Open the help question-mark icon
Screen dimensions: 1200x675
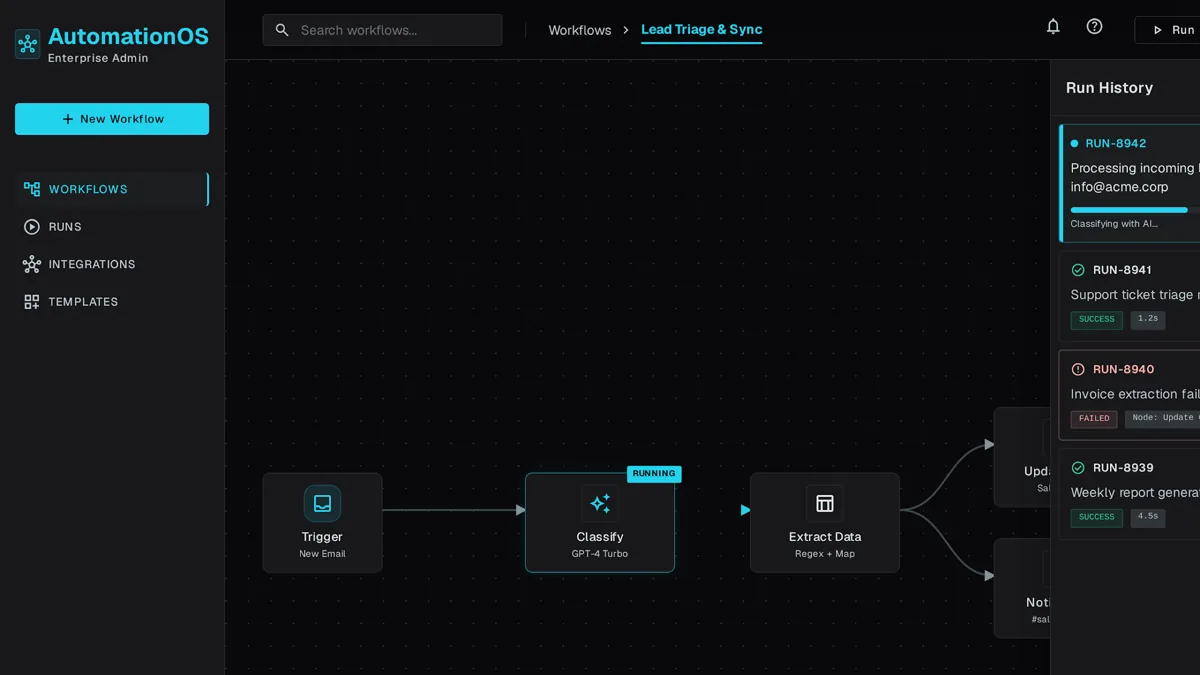click(x=1095, y=27)
